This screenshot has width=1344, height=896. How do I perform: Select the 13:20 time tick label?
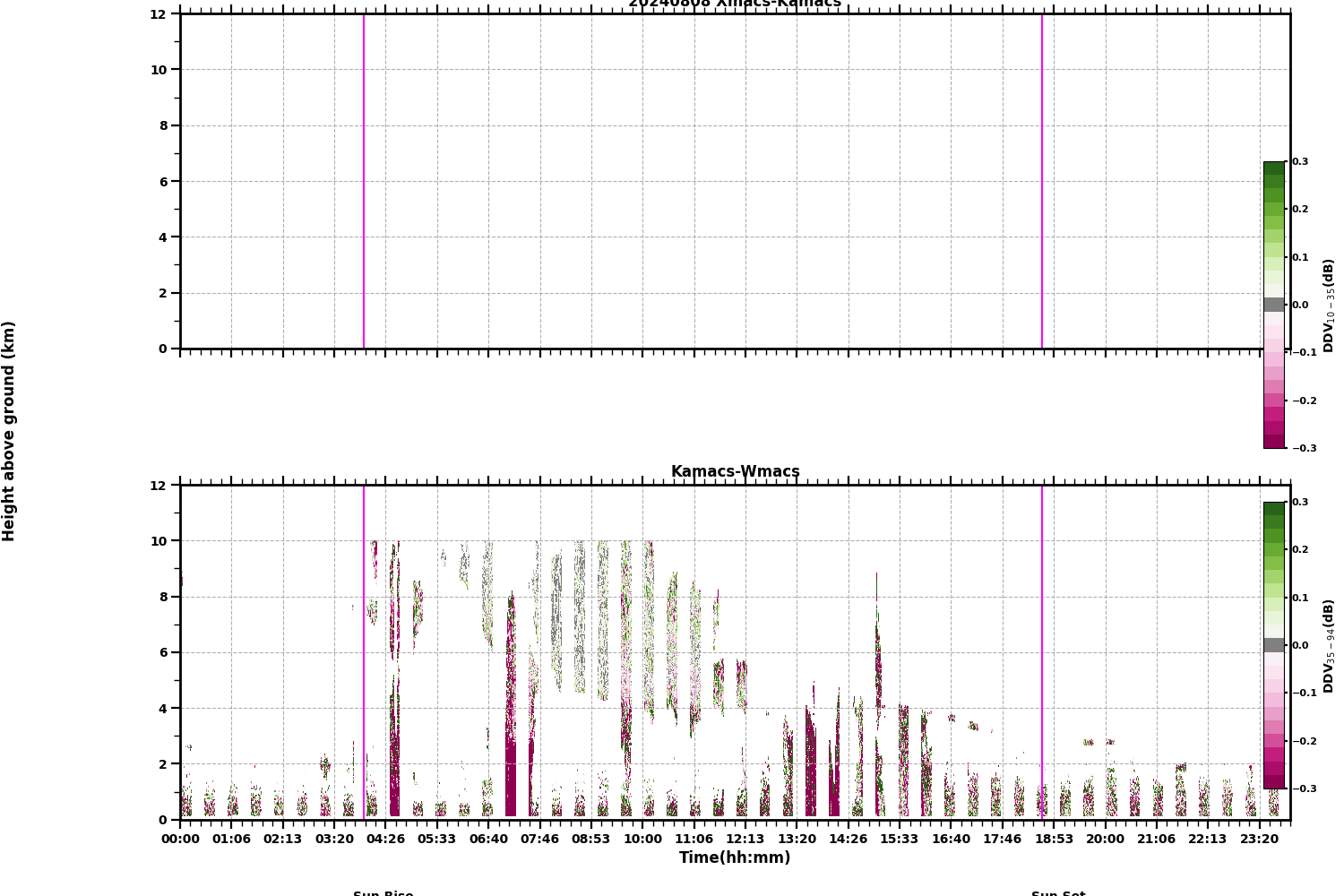(x=797, y=840)
